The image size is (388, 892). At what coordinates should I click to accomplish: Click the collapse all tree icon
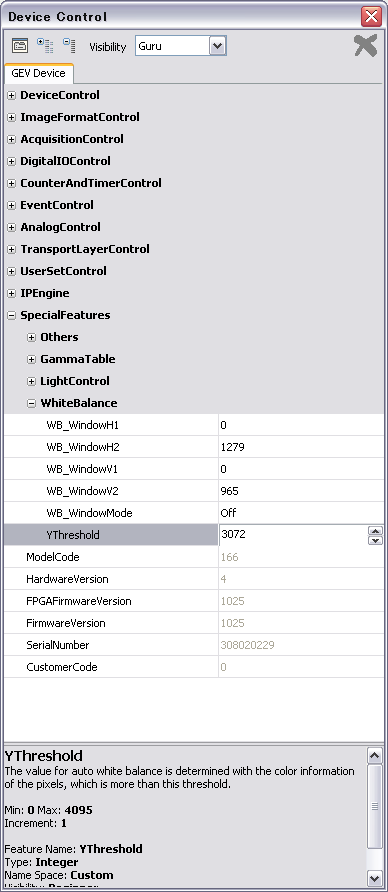[69, 46]
